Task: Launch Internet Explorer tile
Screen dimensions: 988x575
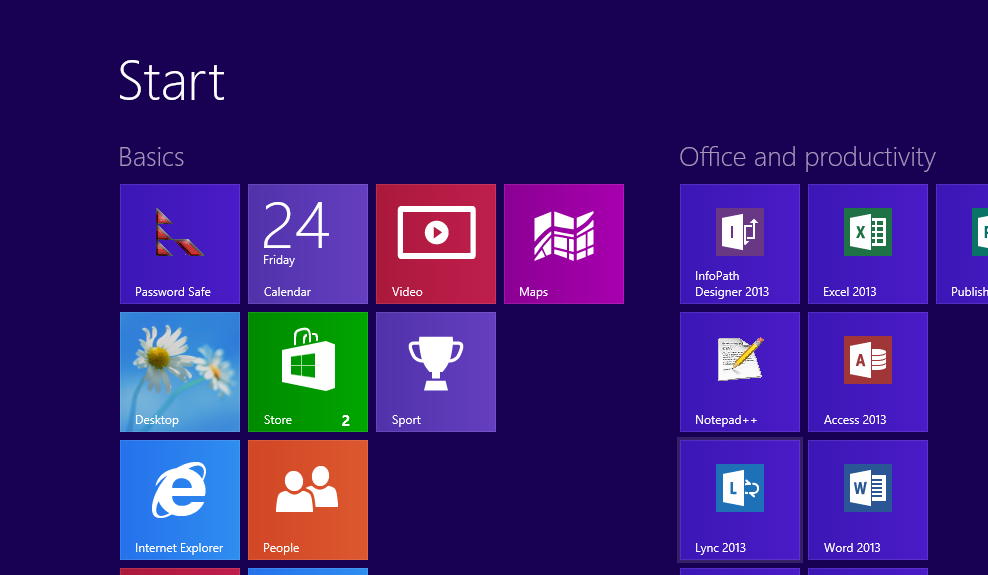Action: click(180, 500)
